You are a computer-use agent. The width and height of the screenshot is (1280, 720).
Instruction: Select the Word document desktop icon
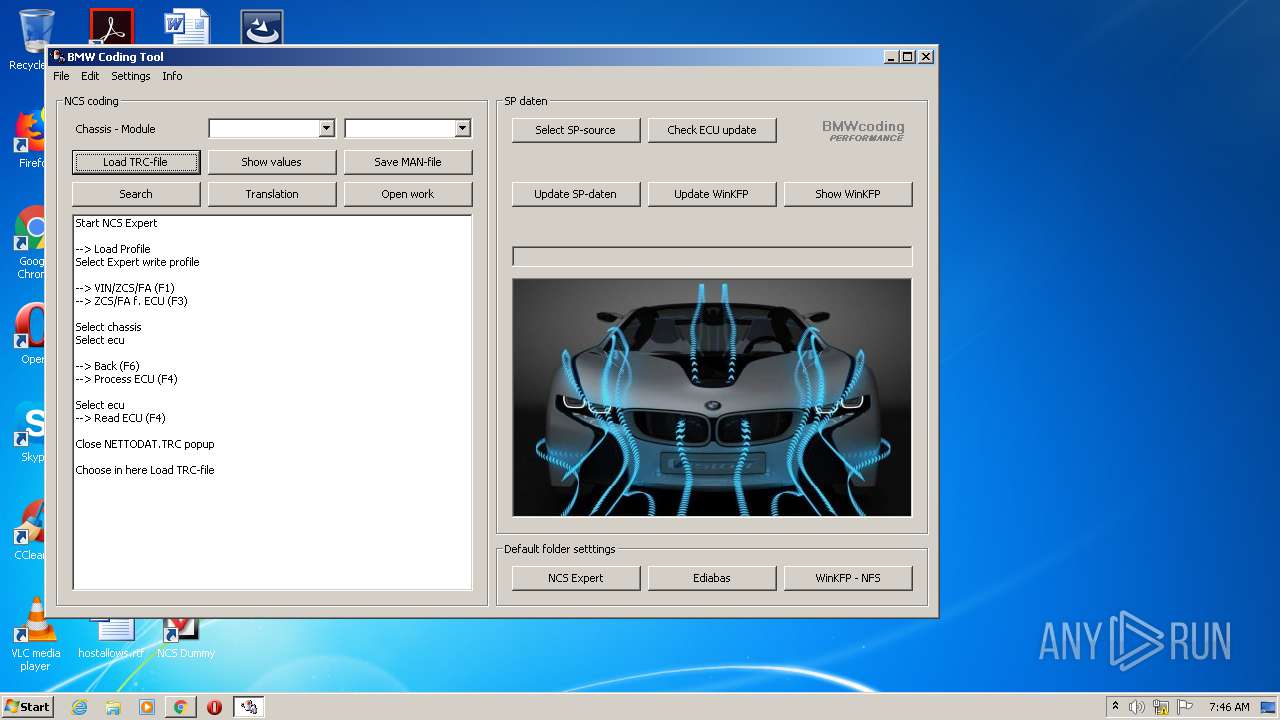pos(186,27)
